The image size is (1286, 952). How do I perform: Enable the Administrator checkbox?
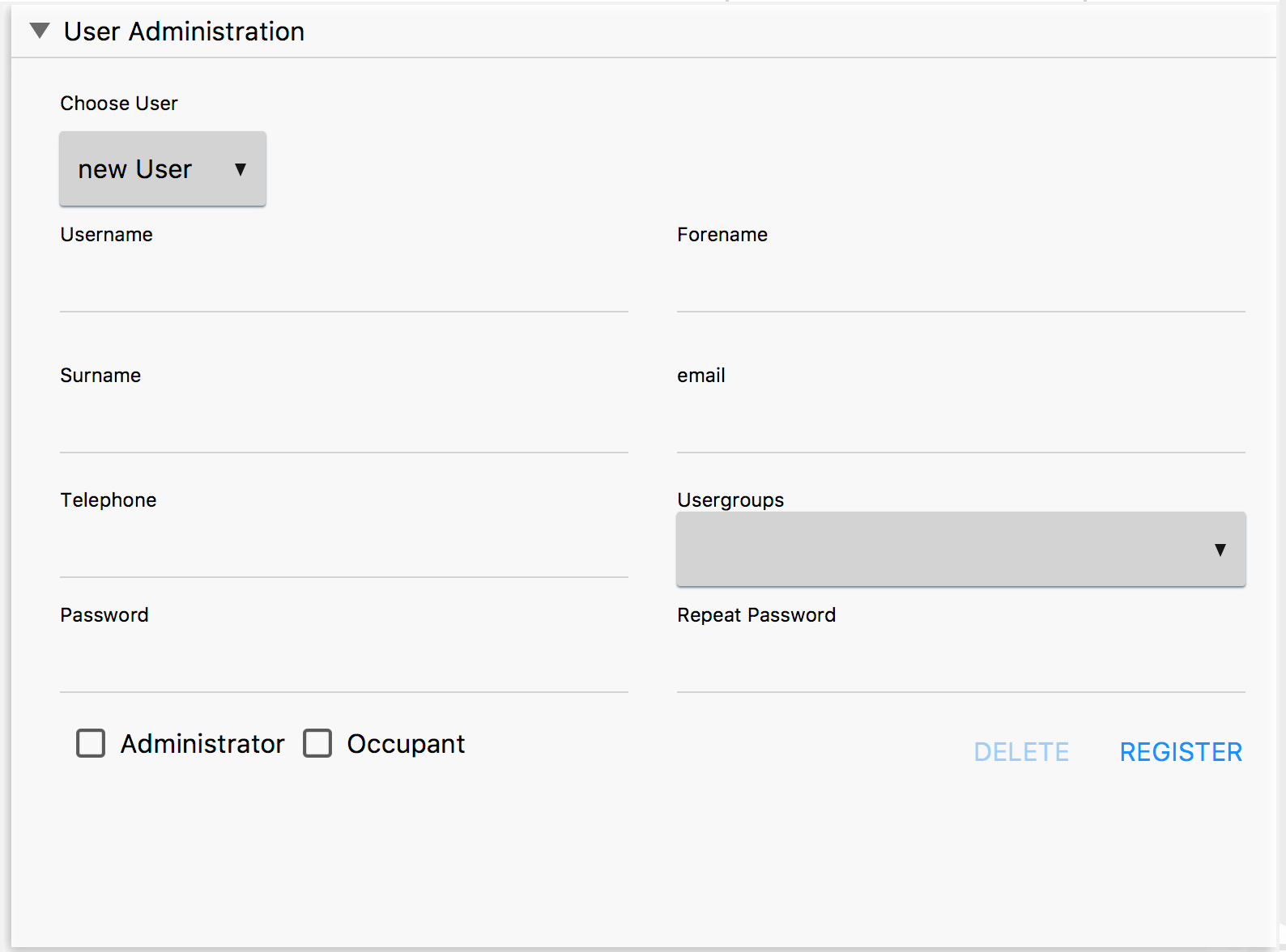pos(91,743)
